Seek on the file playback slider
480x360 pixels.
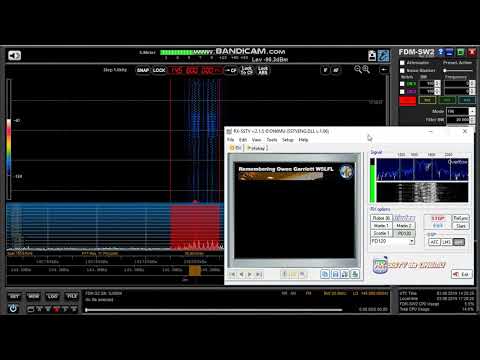pyautogui.click(x=214, y=310)
